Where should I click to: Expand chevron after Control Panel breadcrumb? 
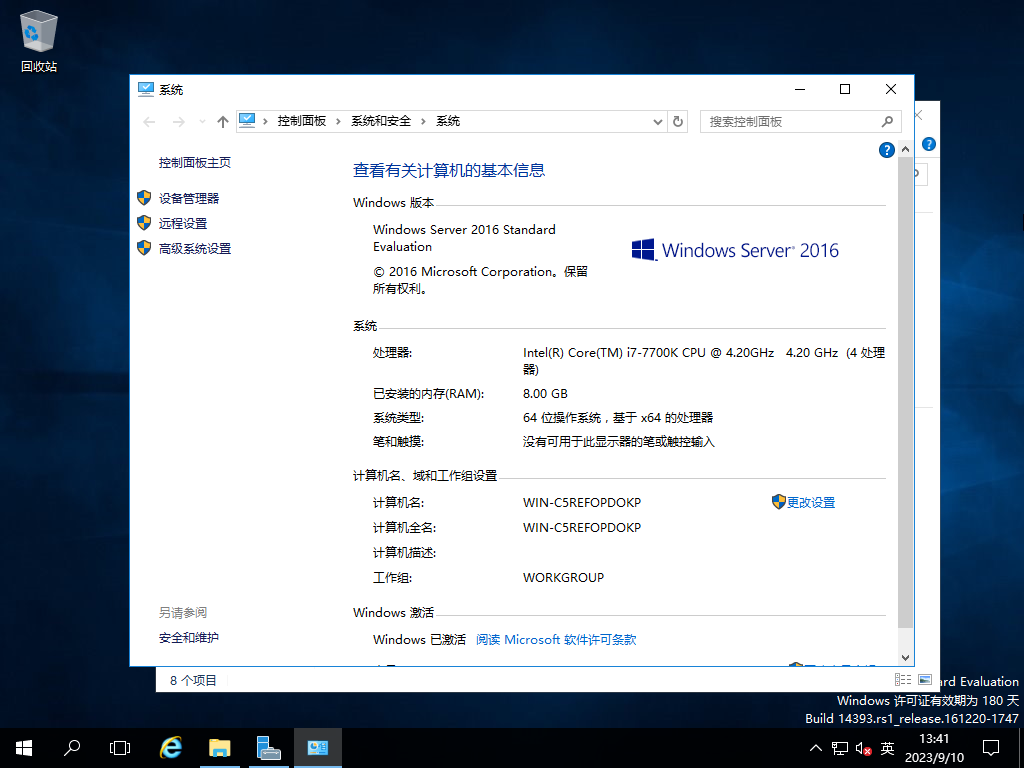(x=338, y=121)
